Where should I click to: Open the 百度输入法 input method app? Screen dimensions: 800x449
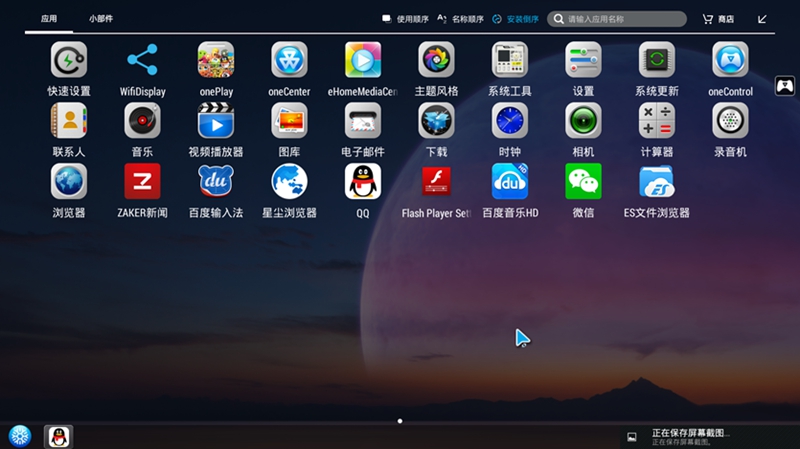(x=216, y=182)
